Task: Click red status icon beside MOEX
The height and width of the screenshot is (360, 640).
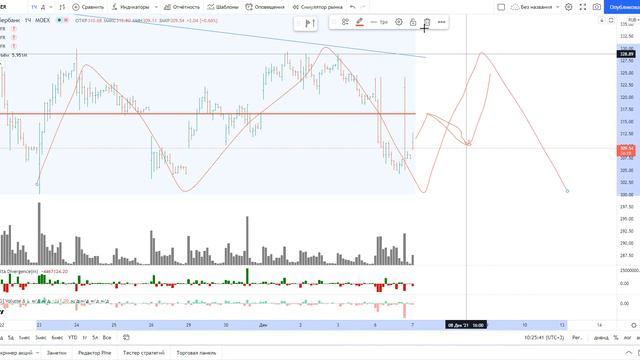Action: click(66, 20)
